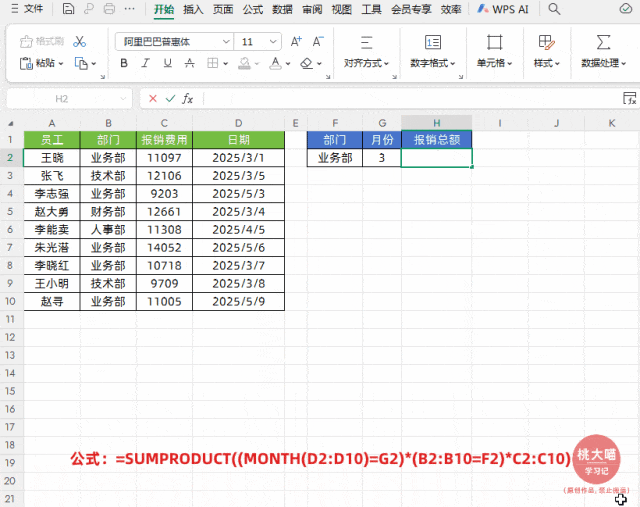Open the 会员专享 tab

coord(411,9)
